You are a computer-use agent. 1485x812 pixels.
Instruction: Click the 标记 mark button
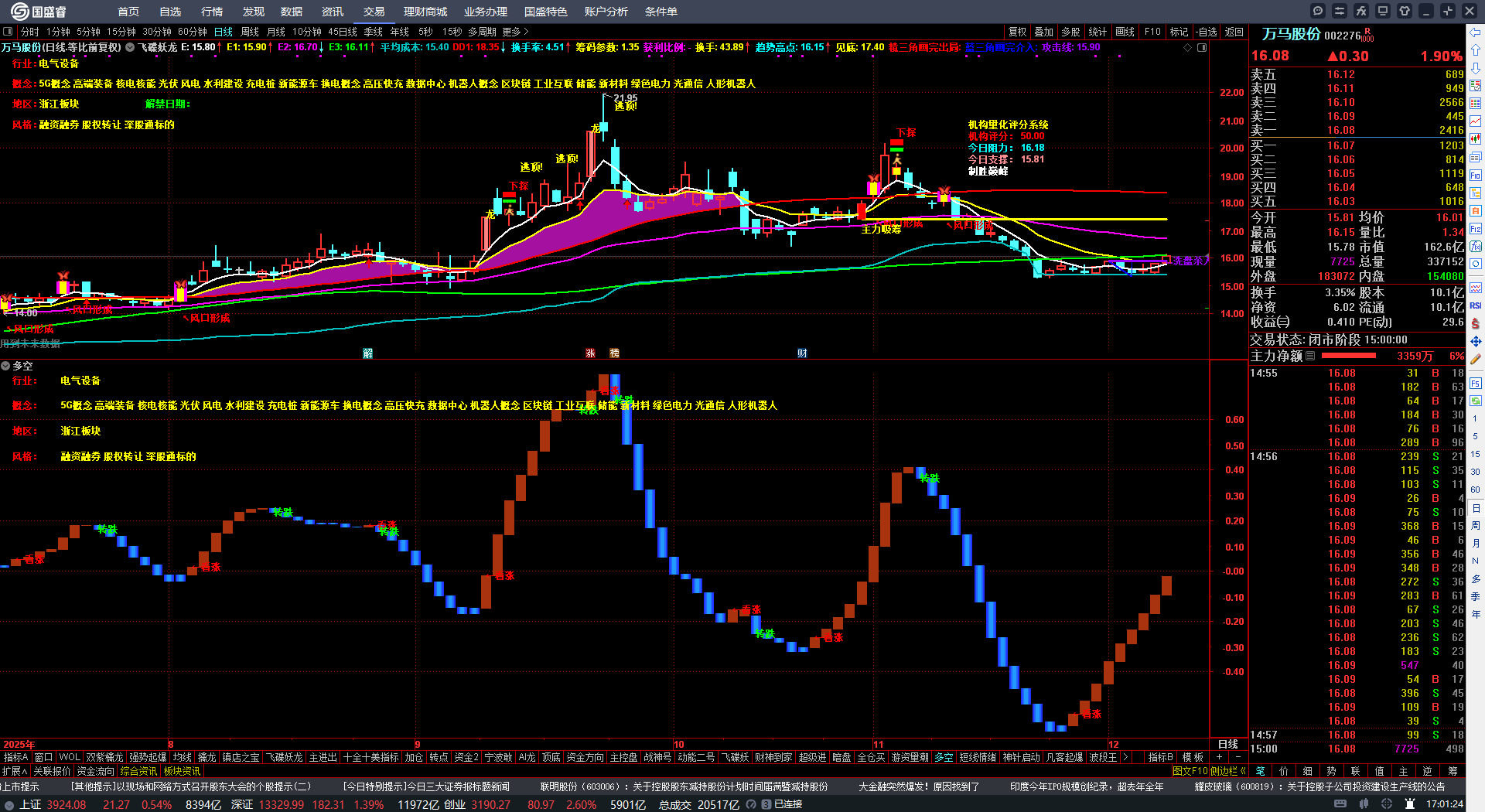coord(1179,32)
